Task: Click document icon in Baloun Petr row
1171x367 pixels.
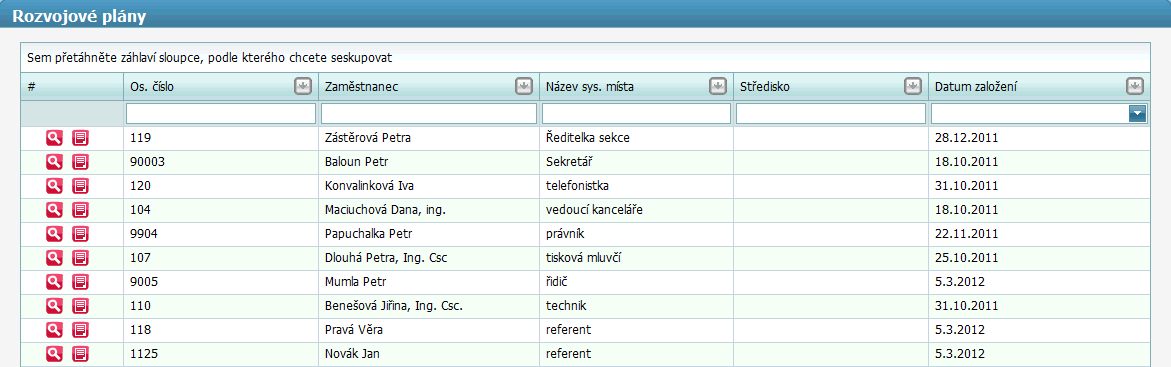Action: [x=80, y=162]
